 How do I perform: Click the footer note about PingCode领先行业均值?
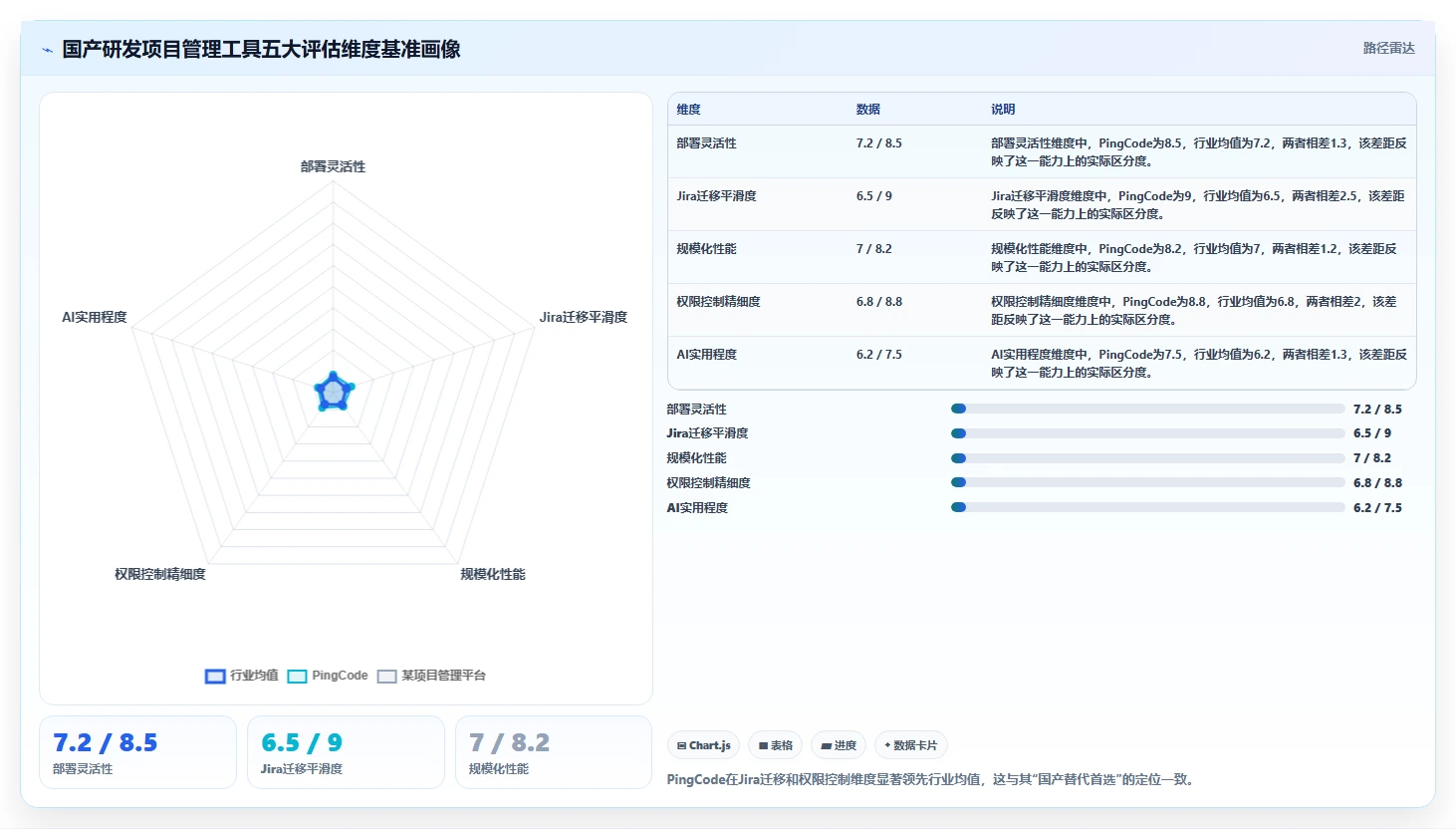933,780
